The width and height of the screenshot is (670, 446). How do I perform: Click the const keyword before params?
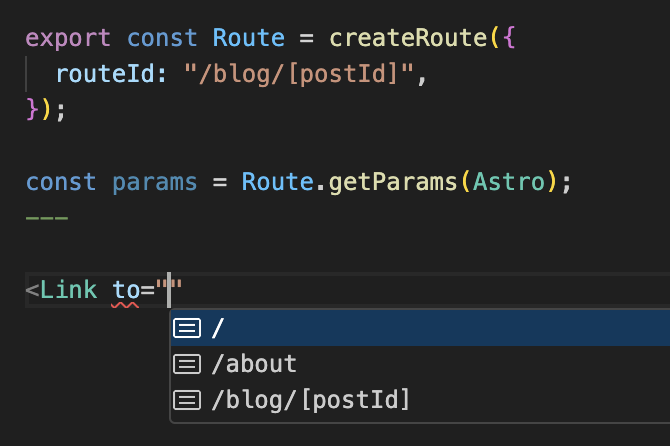click(x=61, y=183)
